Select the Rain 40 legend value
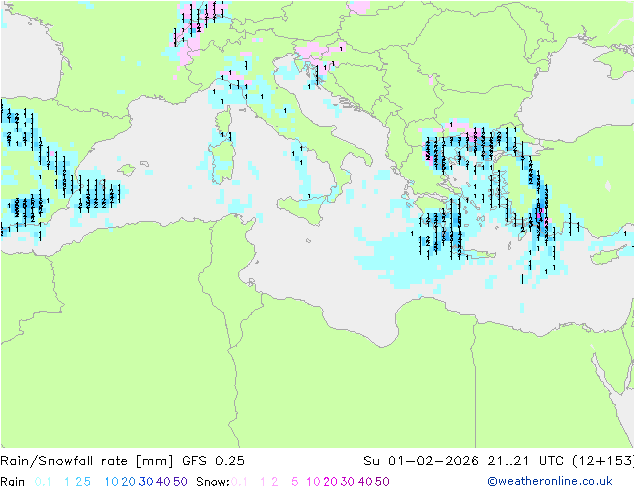This screenshot has height=490, width=634. click(x=163, y=482)
